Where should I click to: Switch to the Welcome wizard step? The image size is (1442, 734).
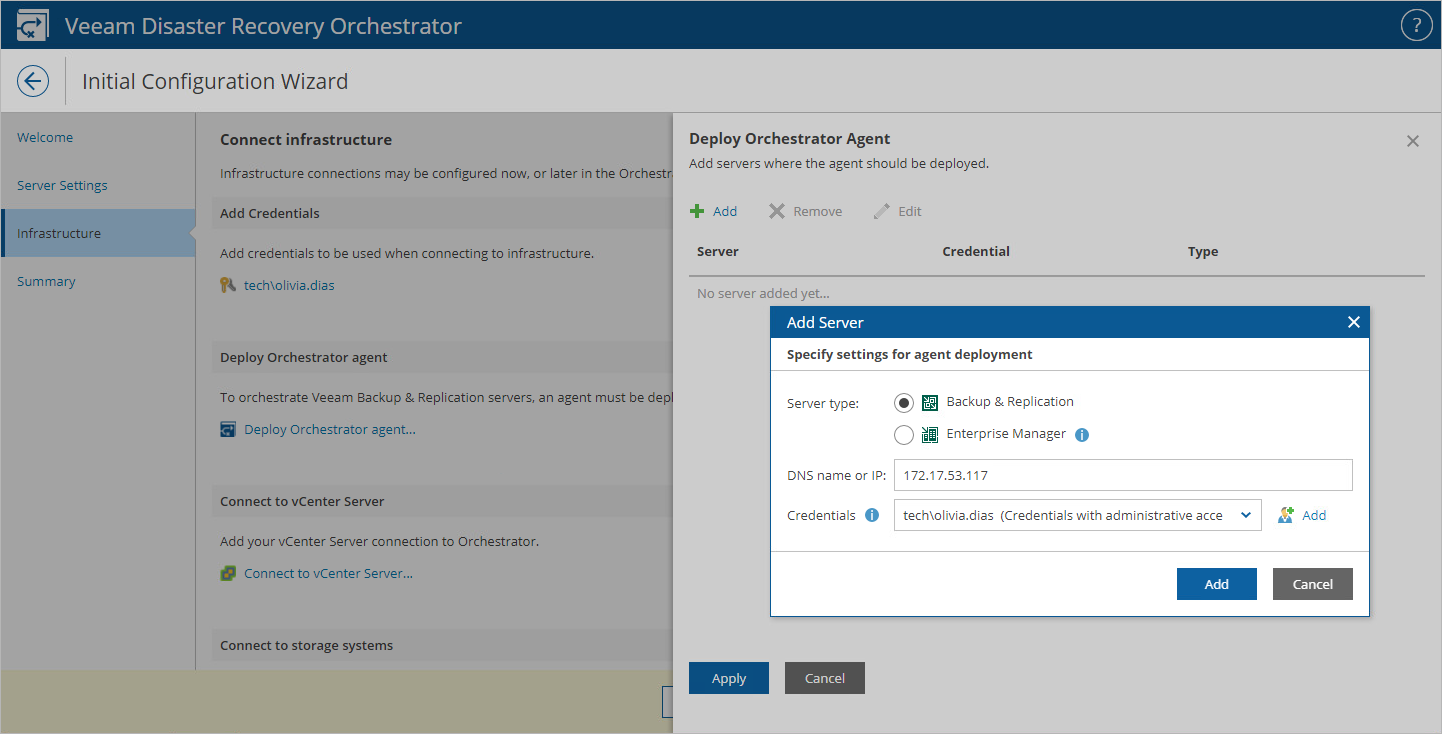[45, 138]
